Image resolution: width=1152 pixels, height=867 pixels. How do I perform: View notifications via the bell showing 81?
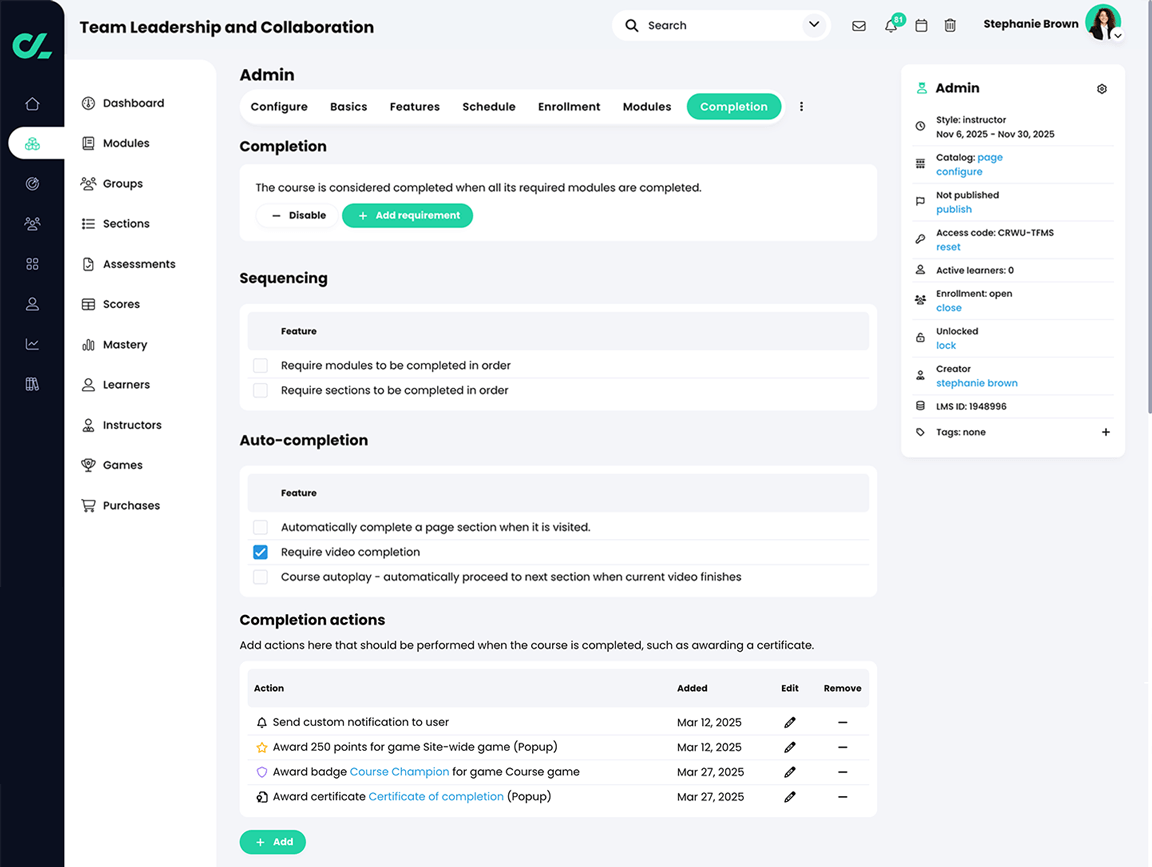[x=889, y=25]
